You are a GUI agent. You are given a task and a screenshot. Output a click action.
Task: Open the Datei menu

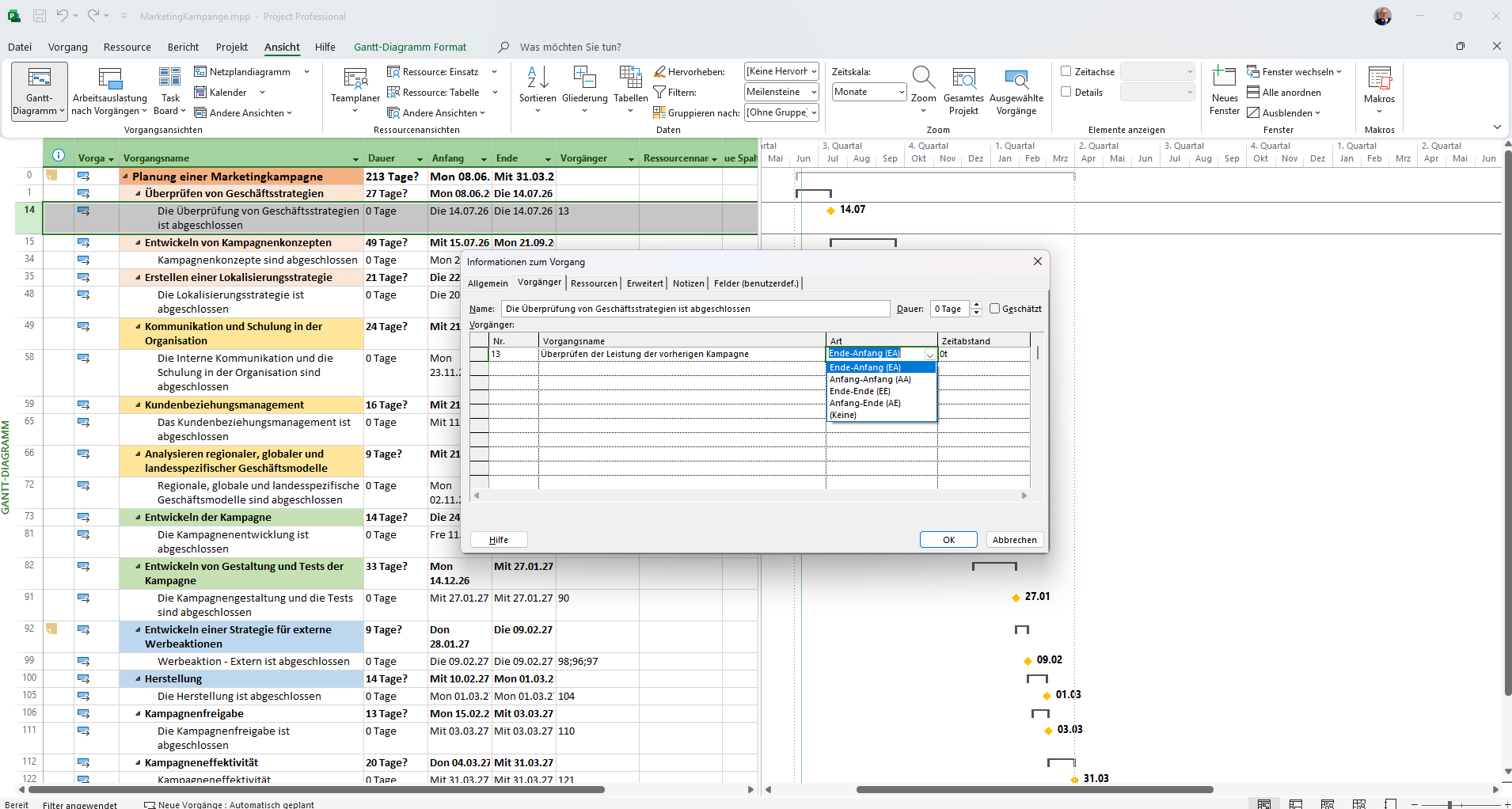[x=20, y=47]
